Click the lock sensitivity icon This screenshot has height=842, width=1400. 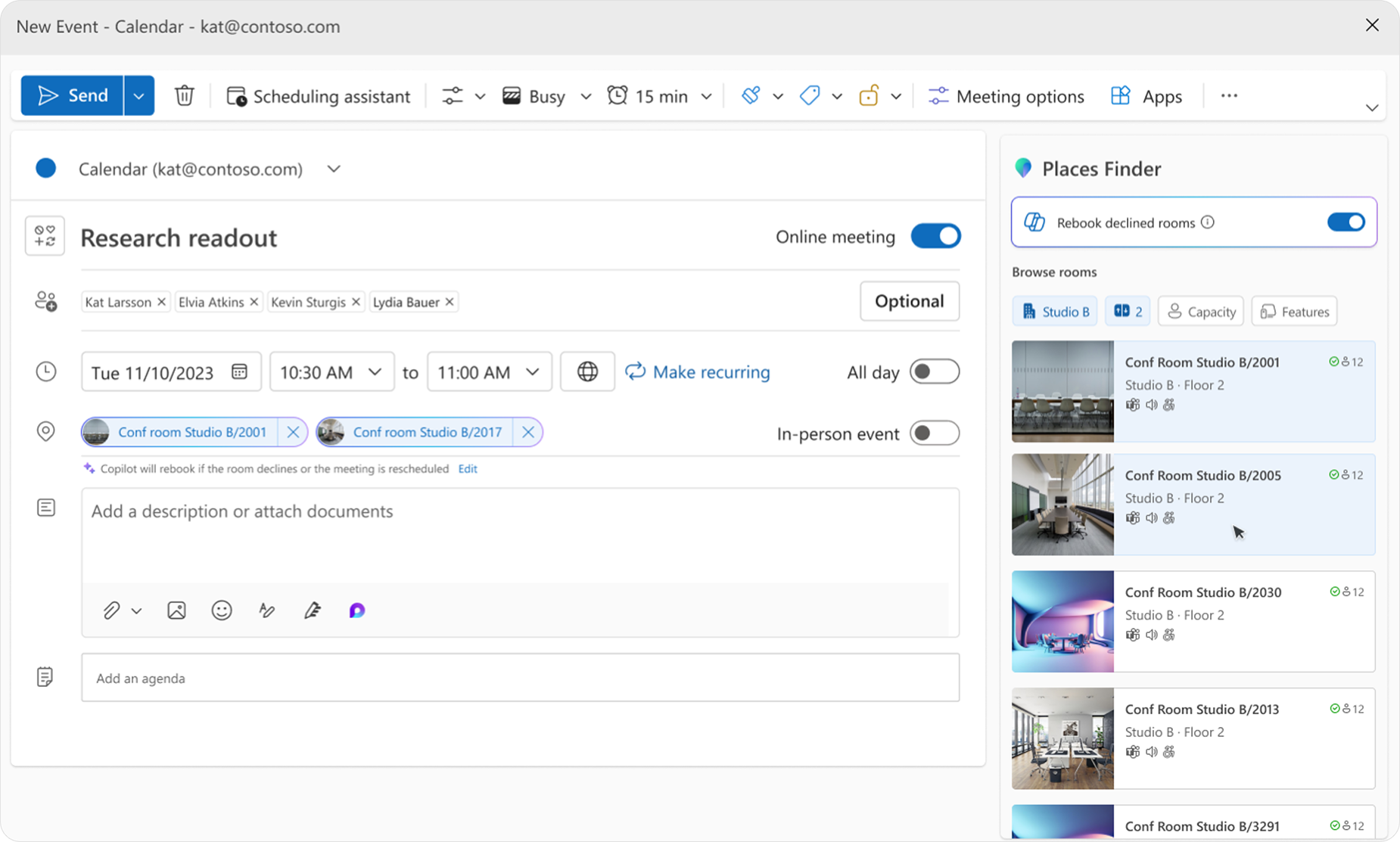(868, 95)
